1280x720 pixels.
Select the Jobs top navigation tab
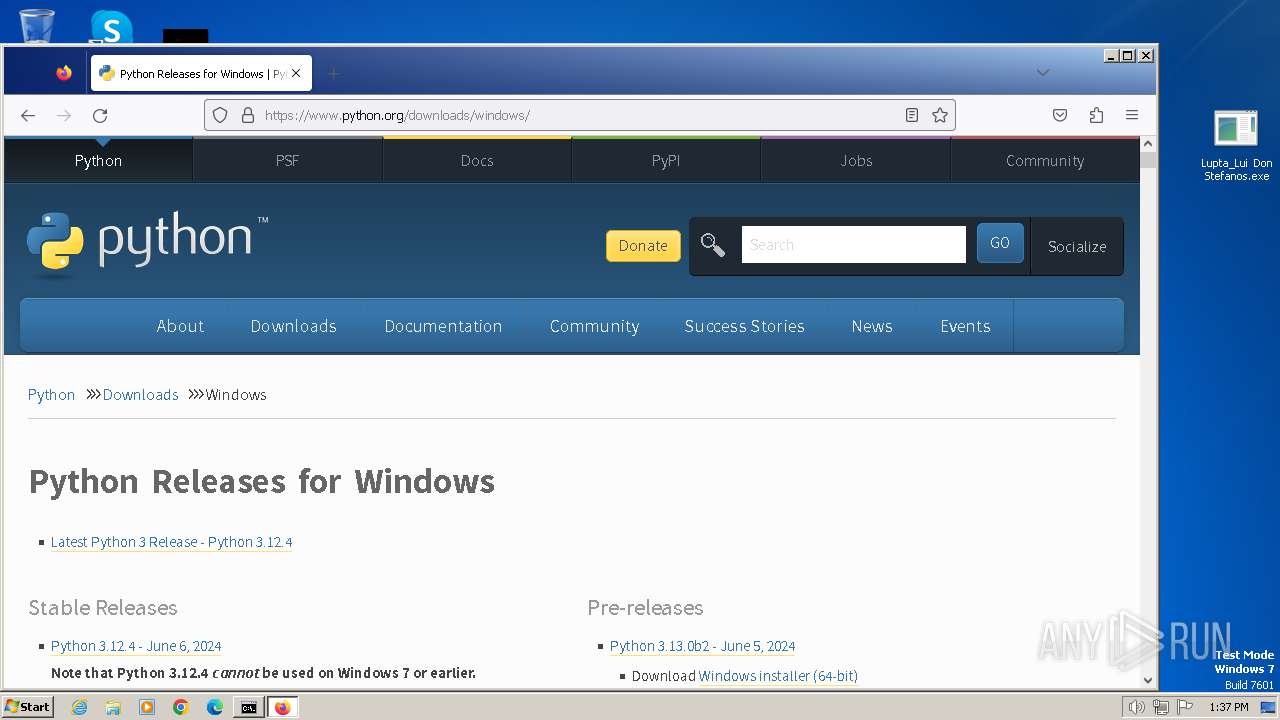point(856,160)
